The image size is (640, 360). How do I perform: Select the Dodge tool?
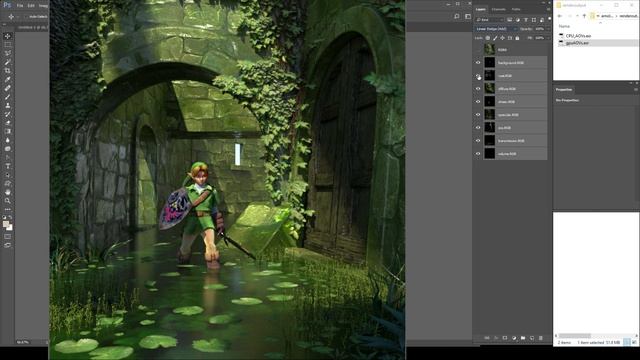click(x=7, y=149)
